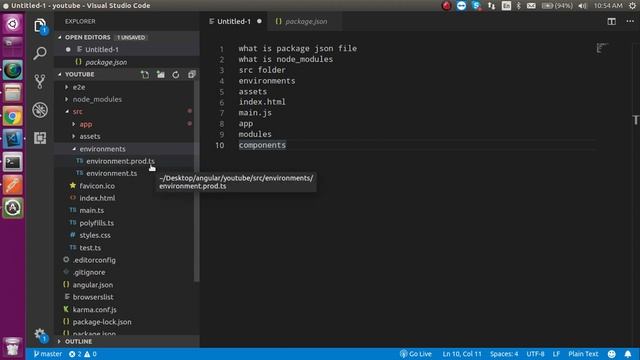Open the Files manager dock icon
This screenshot has height=360, width=640.
[x=13, y=93]
